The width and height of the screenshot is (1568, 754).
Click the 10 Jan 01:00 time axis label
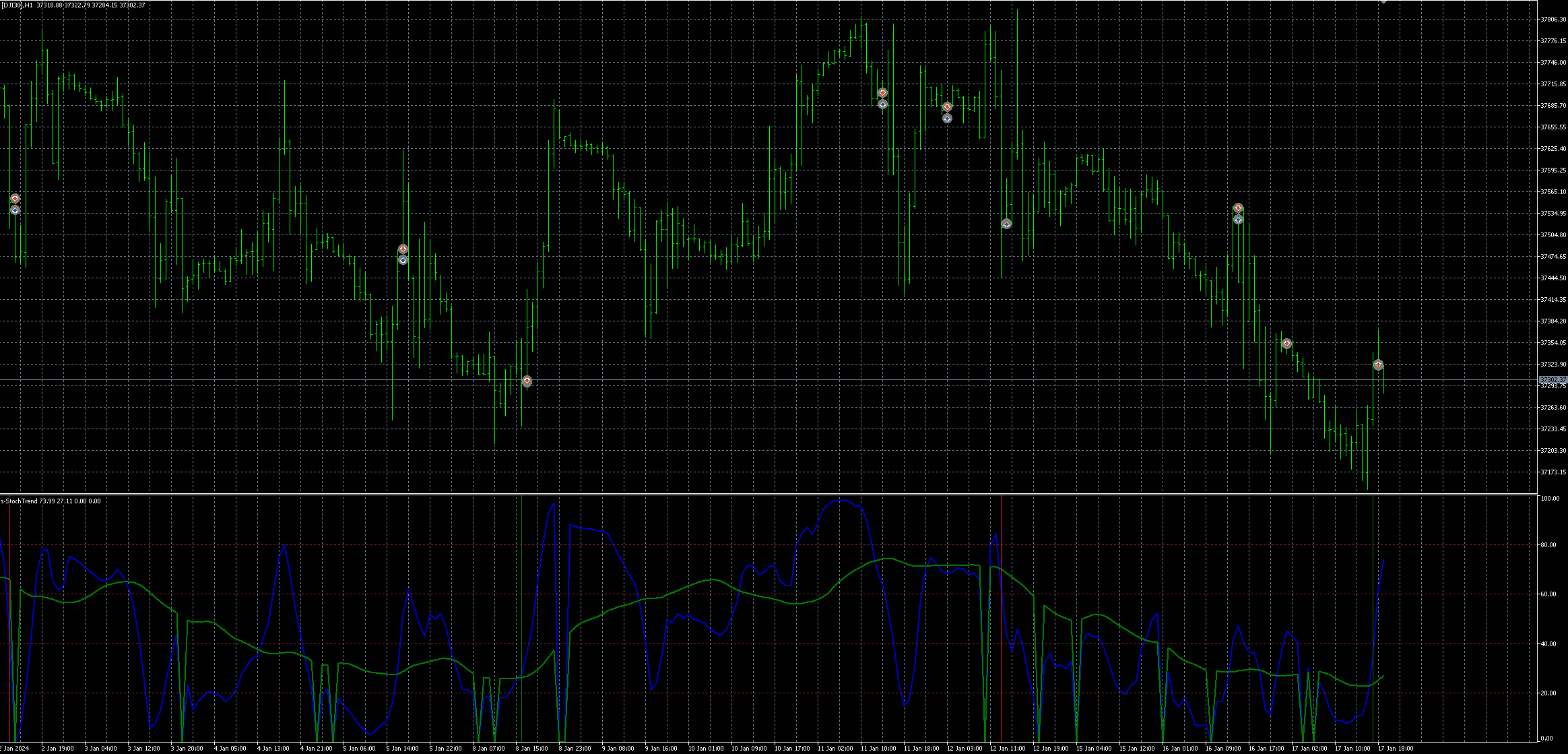(705, 748)
